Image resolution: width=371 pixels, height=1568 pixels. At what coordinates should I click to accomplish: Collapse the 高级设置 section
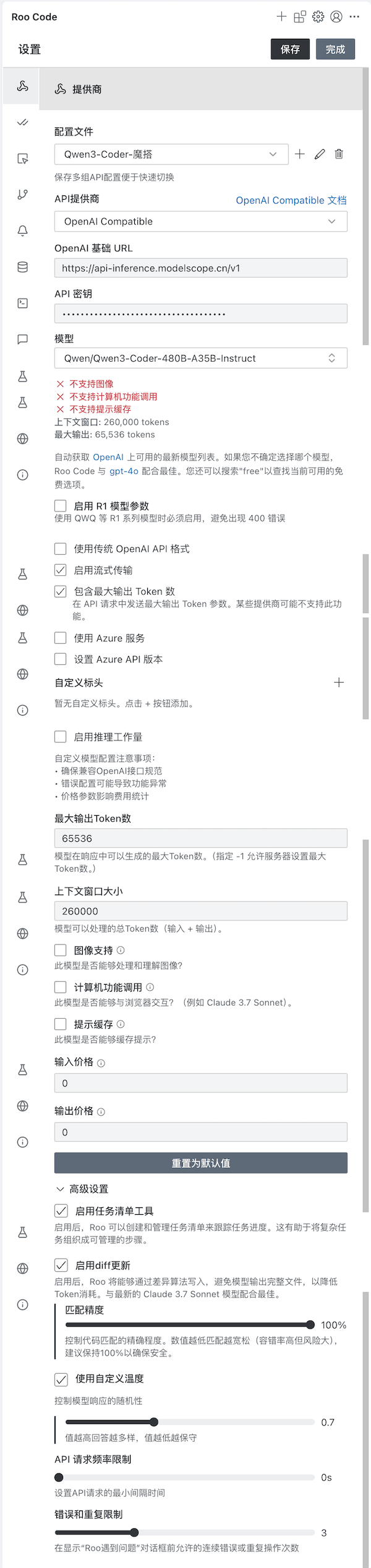click(61, 1189)
